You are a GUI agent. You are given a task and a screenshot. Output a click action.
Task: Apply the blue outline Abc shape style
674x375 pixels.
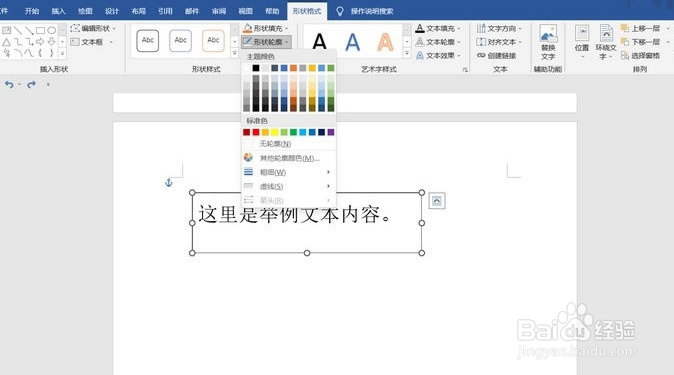181,40
